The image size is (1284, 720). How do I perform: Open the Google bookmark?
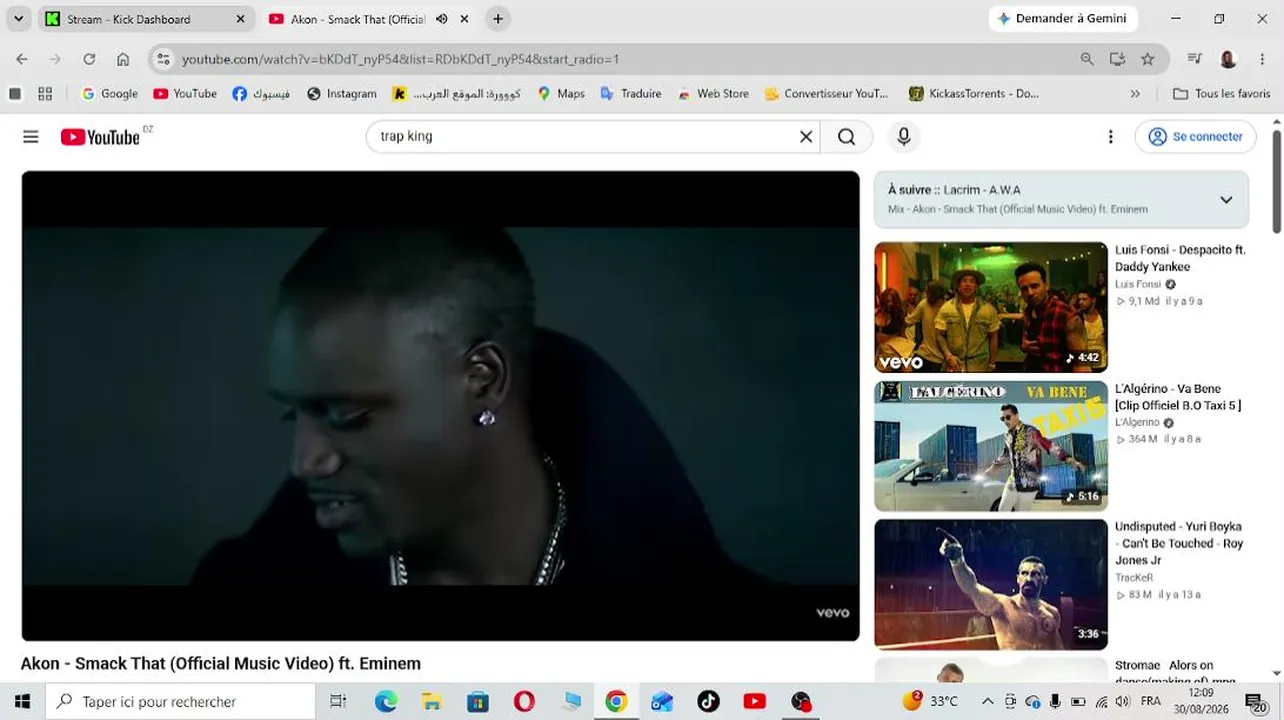coord(110,94)
